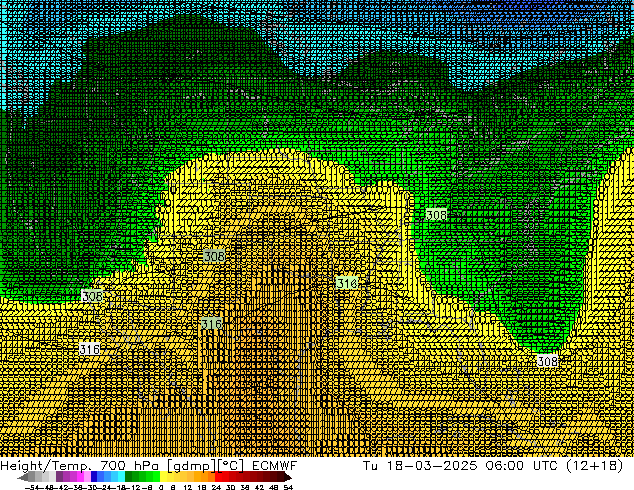Click the "54" scale value

coord(288,488)
